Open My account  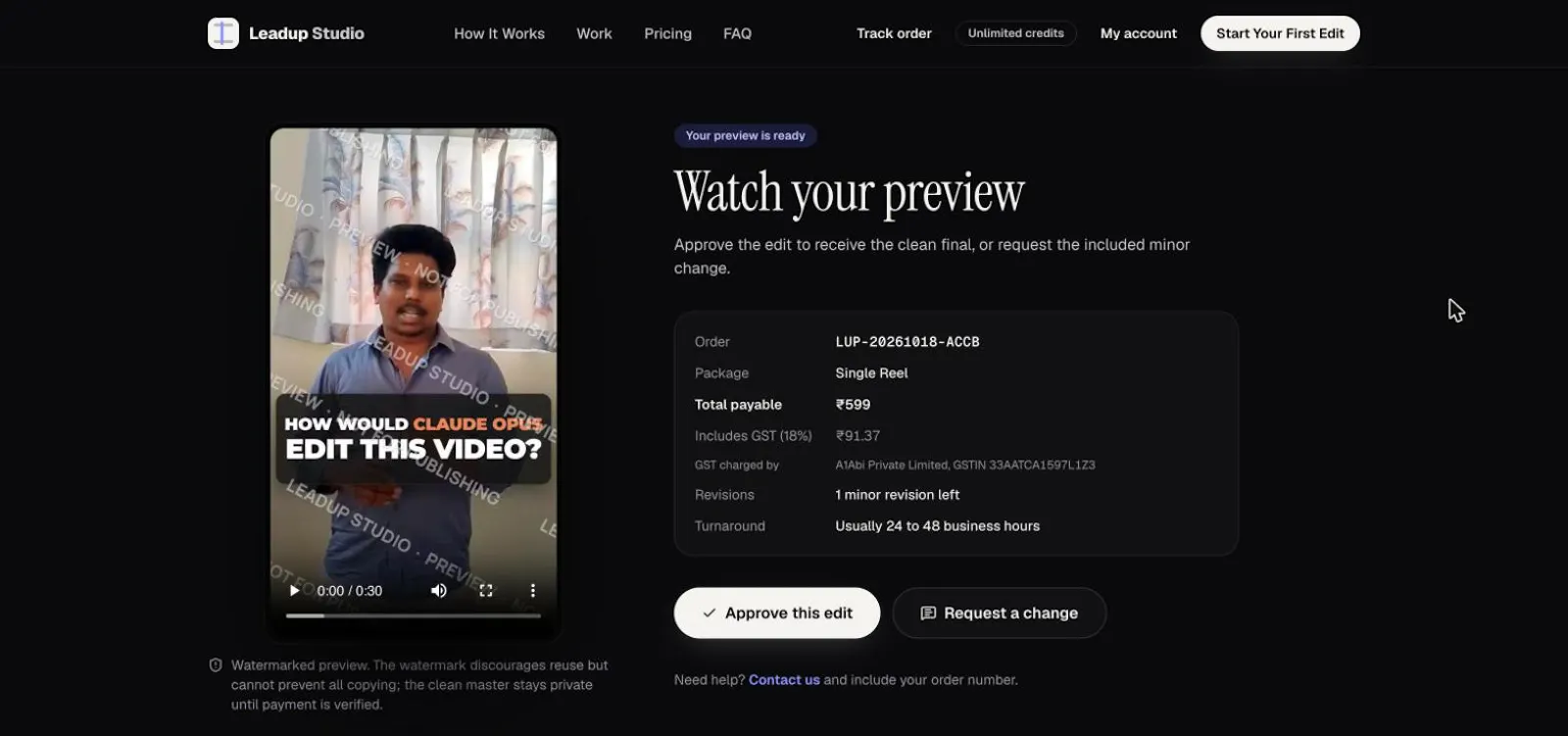[x=1138, y=33]
